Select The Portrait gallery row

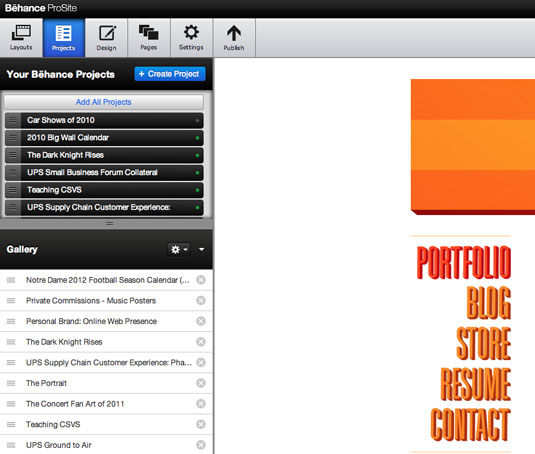tap(106, 383)
